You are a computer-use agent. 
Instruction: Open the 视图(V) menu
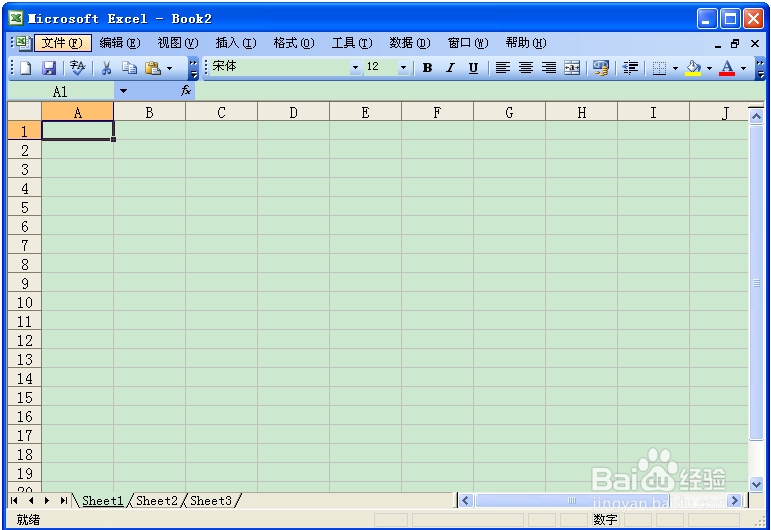coord(178,43)
